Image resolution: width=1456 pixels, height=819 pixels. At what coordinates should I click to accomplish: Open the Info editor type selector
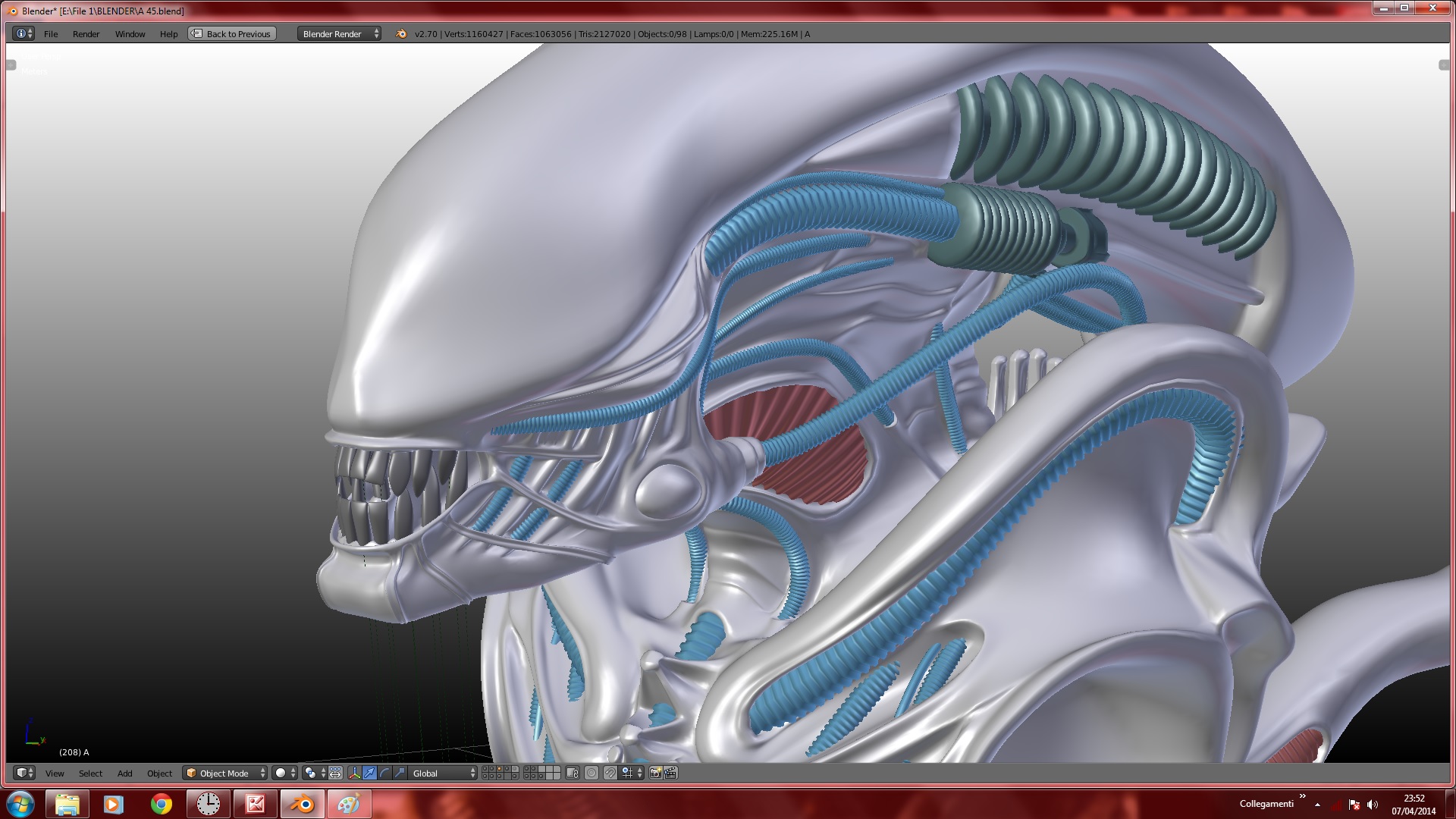(24, 33)
